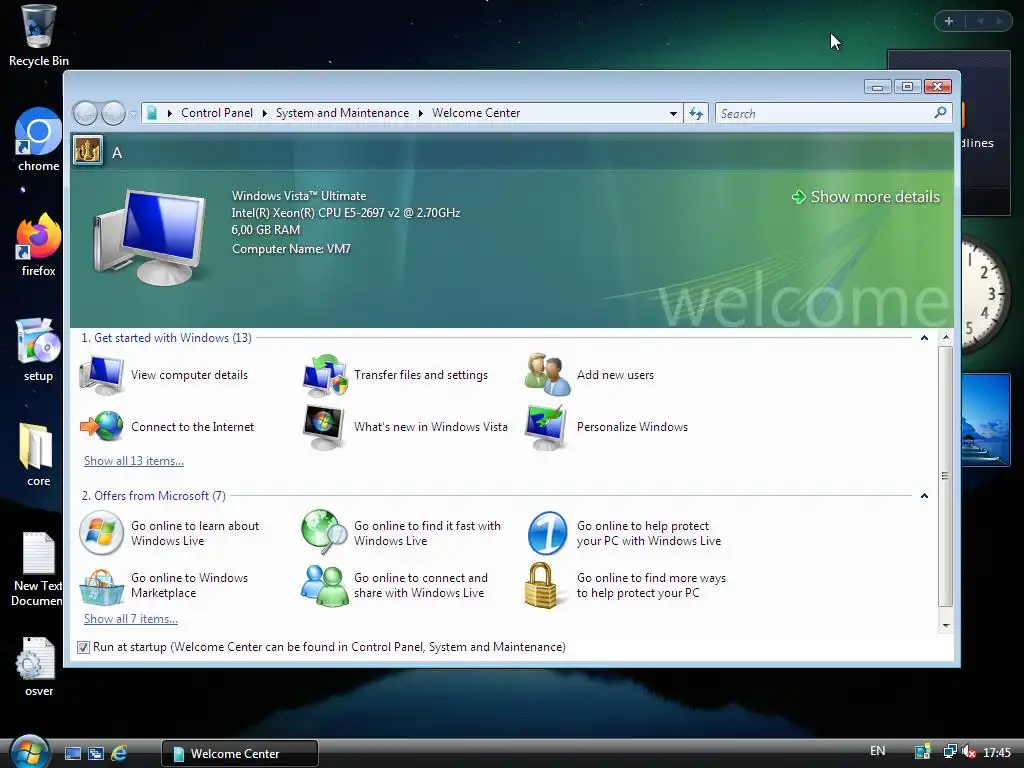Click the Forward navigation button
1024x768 pixels.
114,114
